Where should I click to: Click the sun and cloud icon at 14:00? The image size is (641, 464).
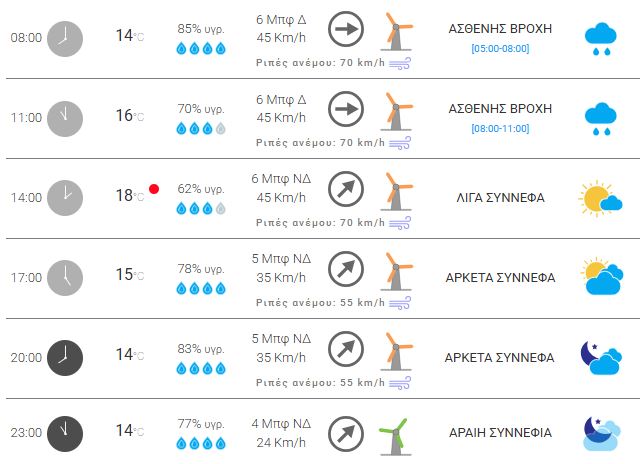pos(599,198)
